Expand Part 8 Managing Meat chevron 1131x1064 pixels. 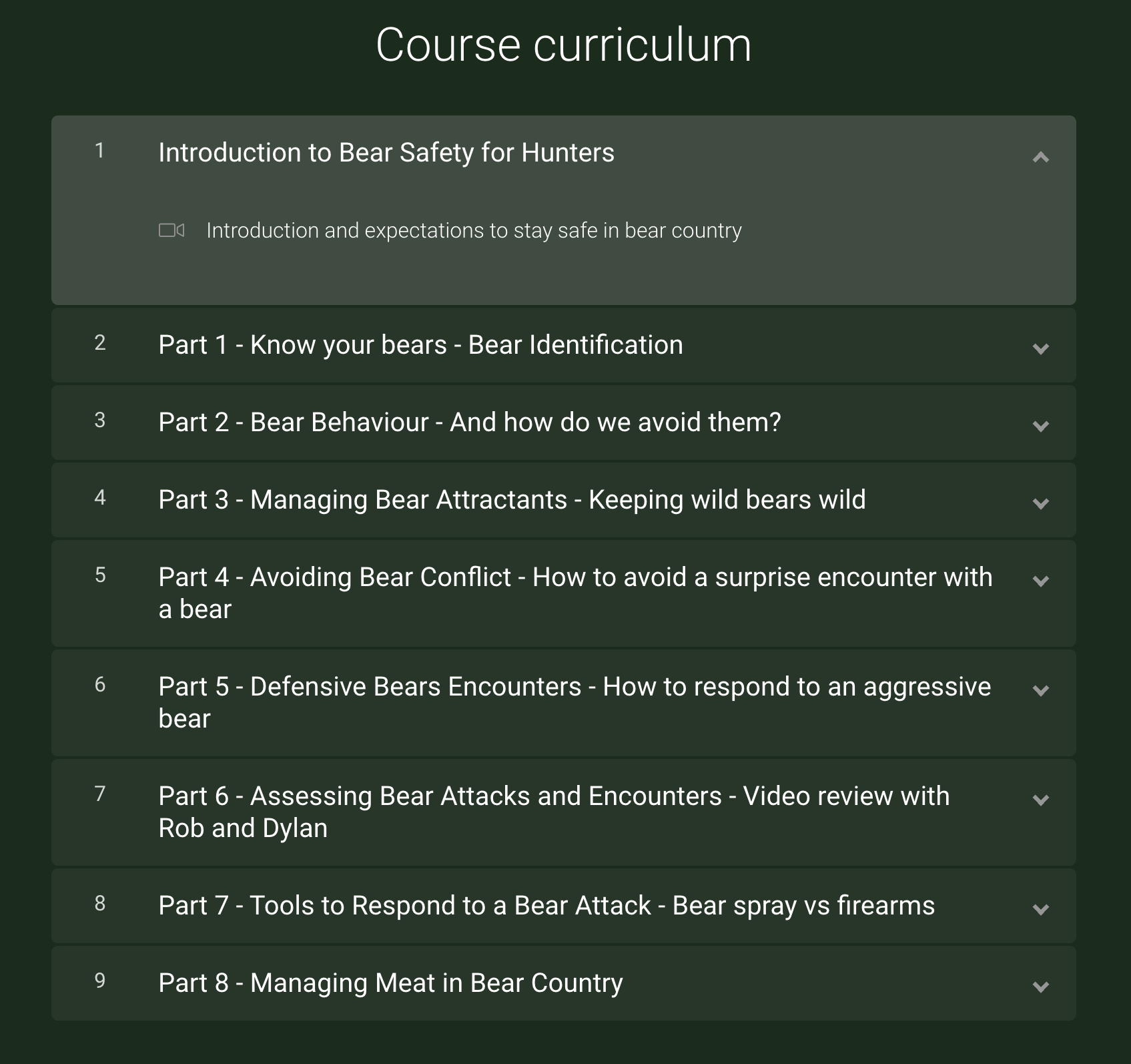pyautogui.click(x=1040, y=987)
